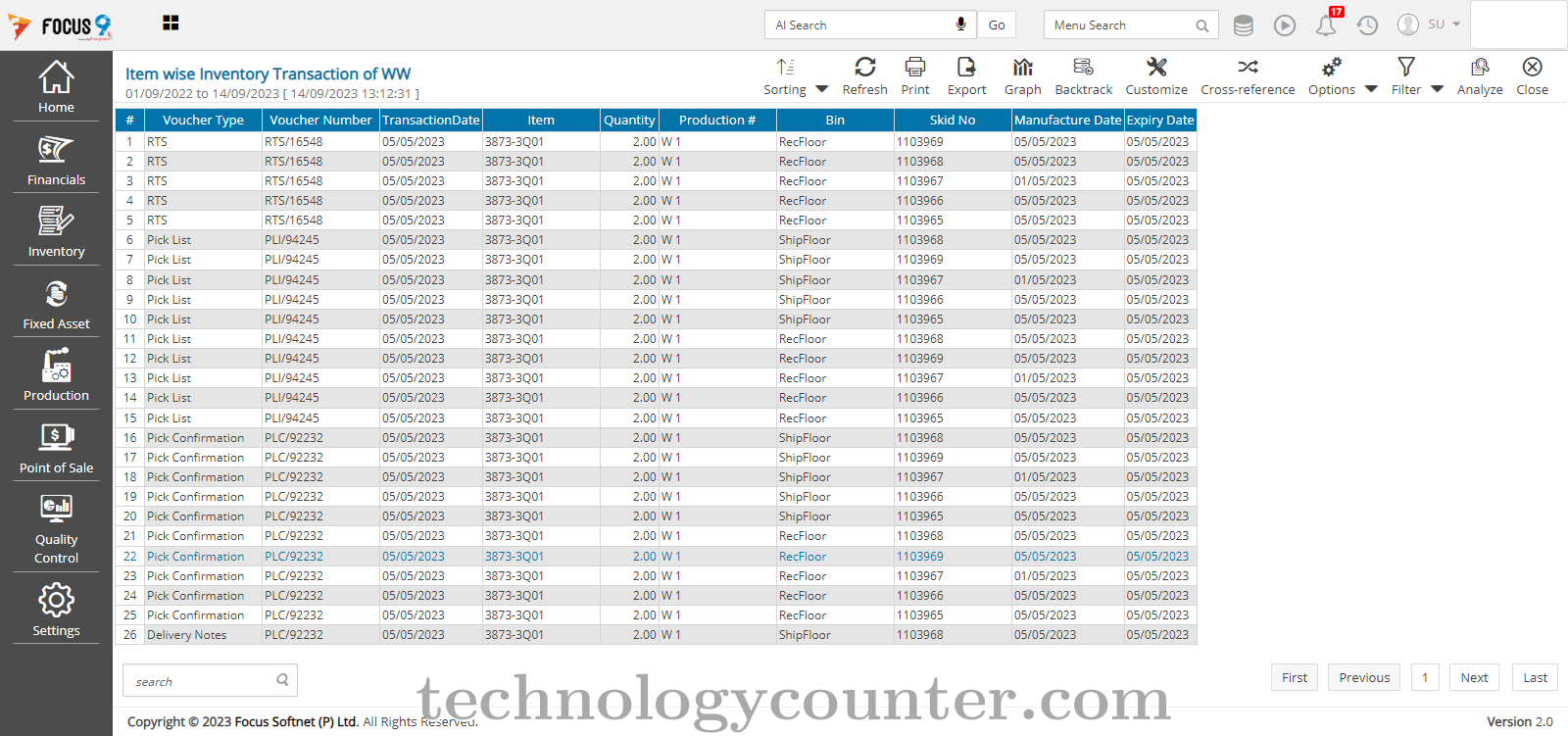The image size is (1568, 736).
Task: Go to Next page
Action: click(1474, 677)
